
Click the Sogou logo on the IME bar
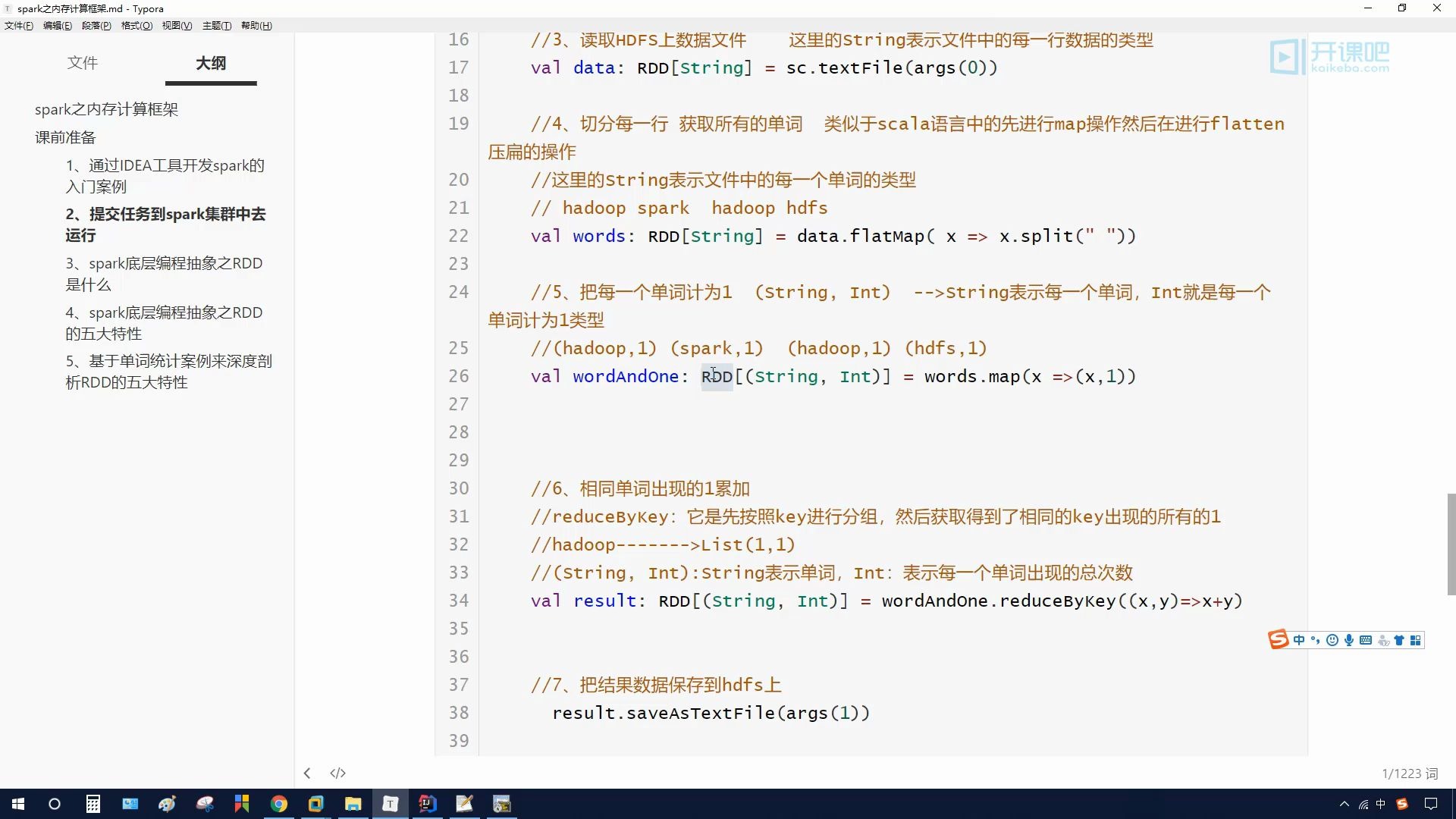[x=1279, y=640]
